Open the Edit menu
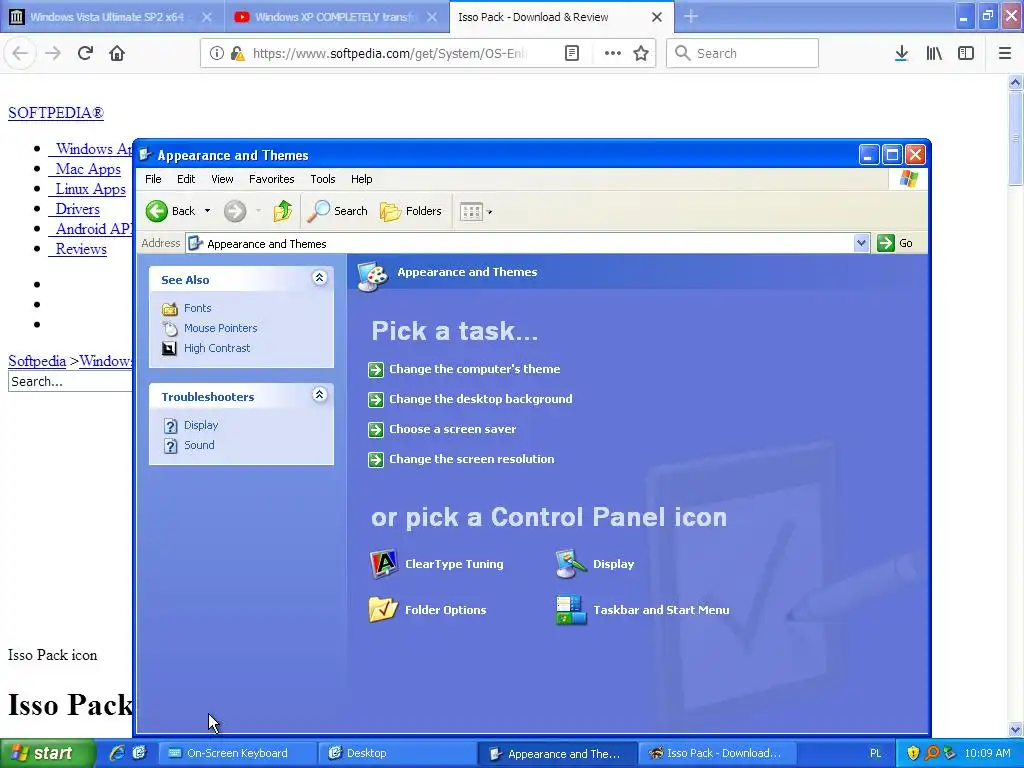The image size is (1024, 768). click(185, 179)
